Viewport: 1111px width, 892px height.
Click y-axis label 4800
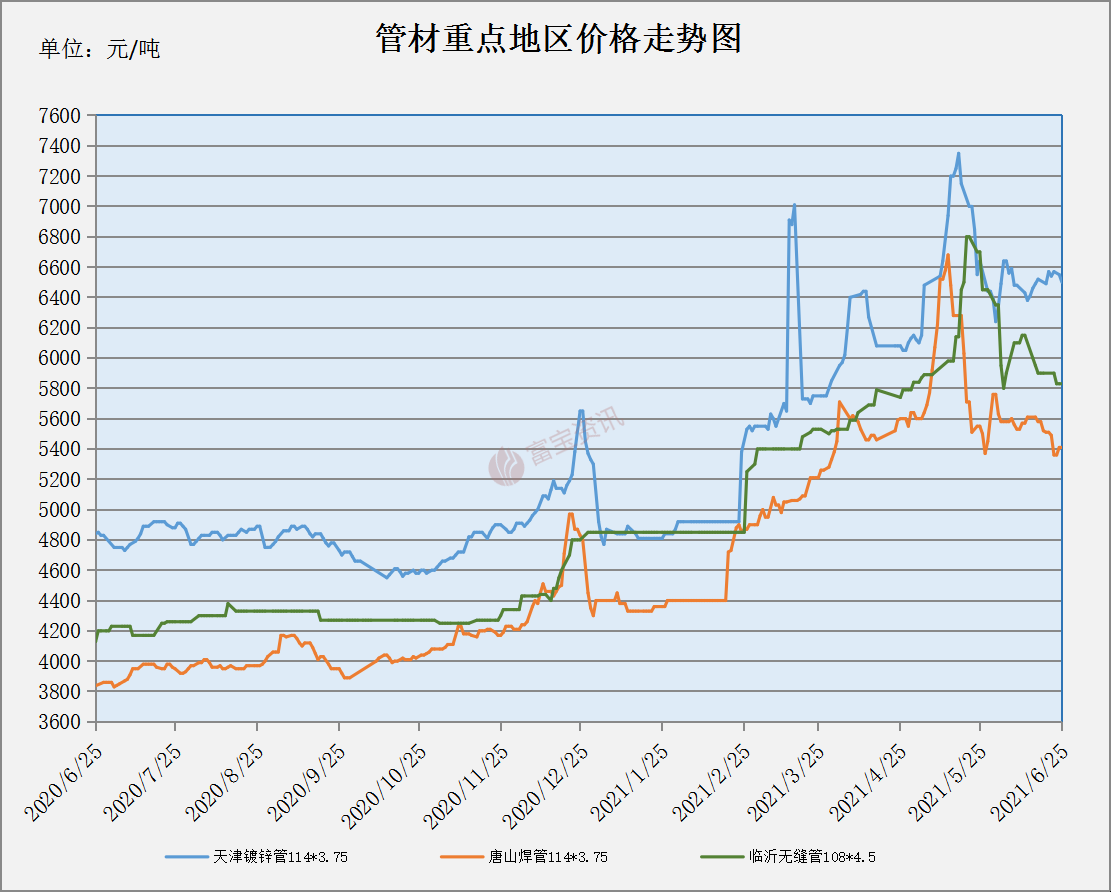tap(60, 540)
